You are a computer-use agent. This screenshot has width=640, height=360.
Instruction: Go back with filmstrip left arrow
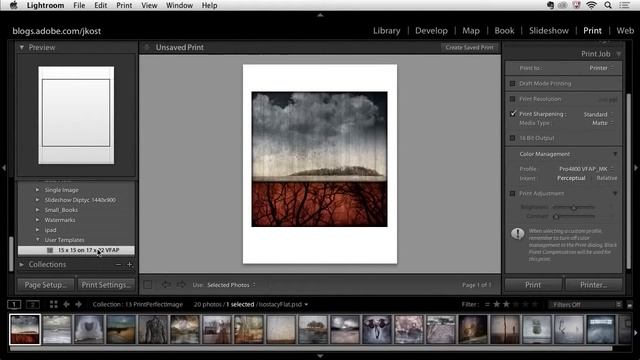coord(66,304)
